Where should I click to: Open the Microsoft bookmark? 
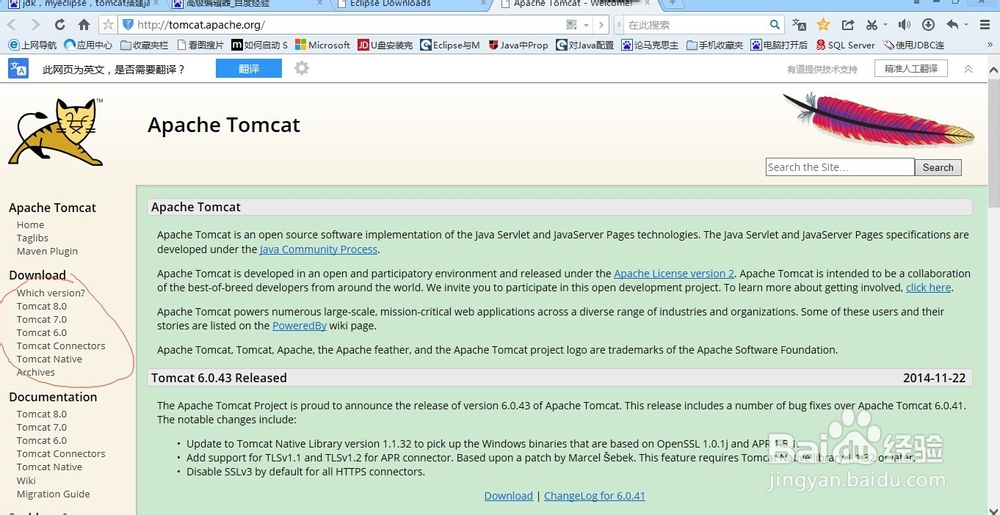(322, 45)
